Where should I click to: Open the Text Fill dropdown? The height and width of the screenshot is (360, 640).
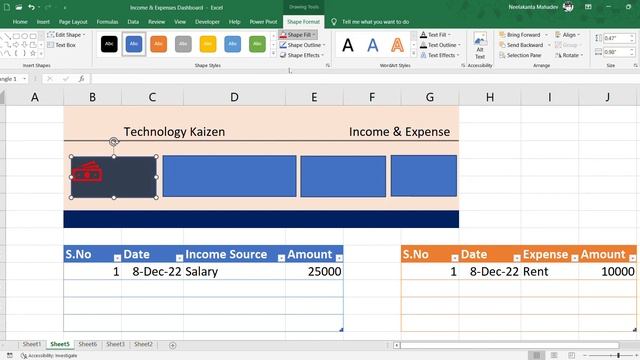[x=436, y=35]
